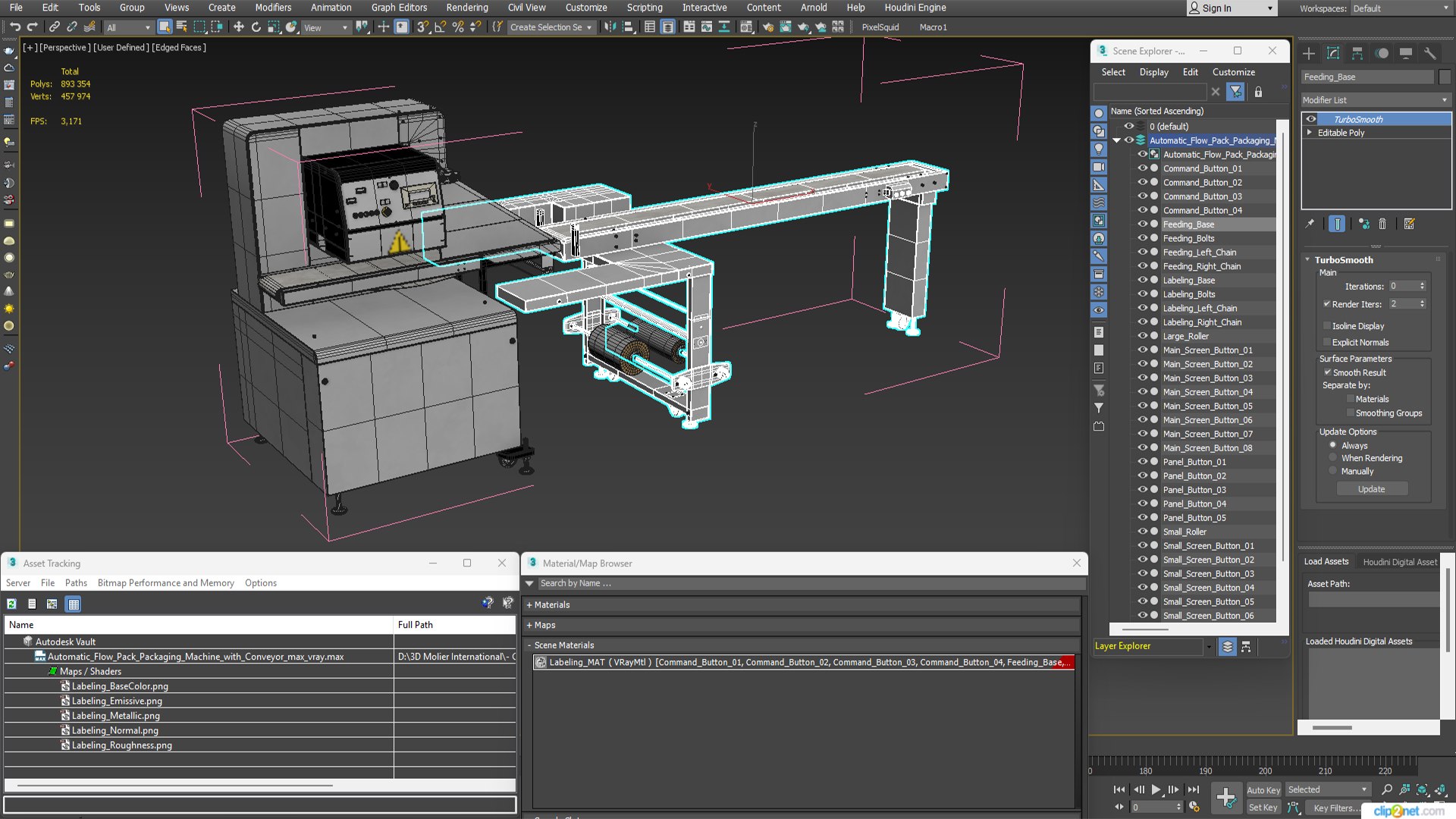Toggle Angle Snap in toolbar

(441, 27)
